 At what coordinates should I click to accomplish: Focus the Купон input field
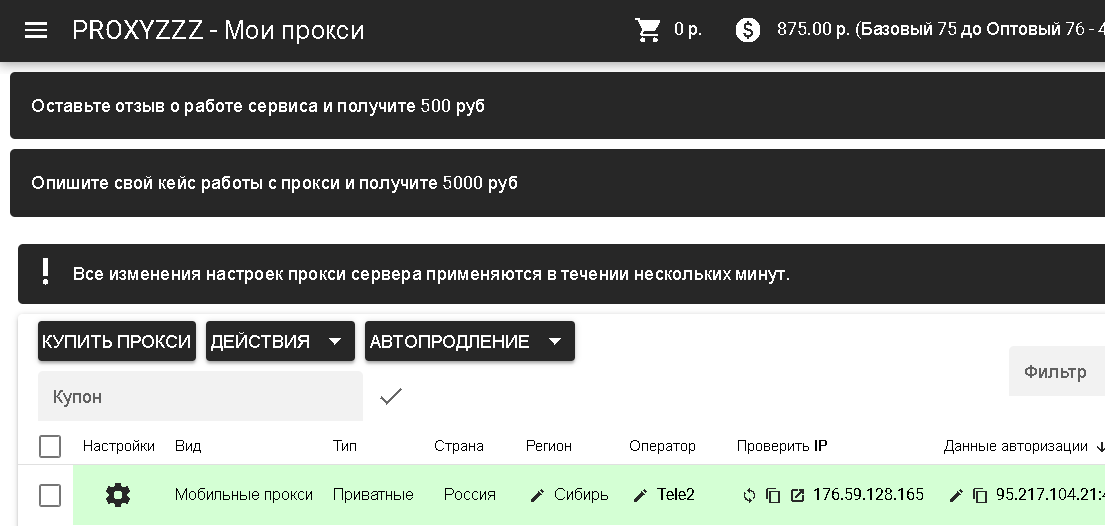200,397
